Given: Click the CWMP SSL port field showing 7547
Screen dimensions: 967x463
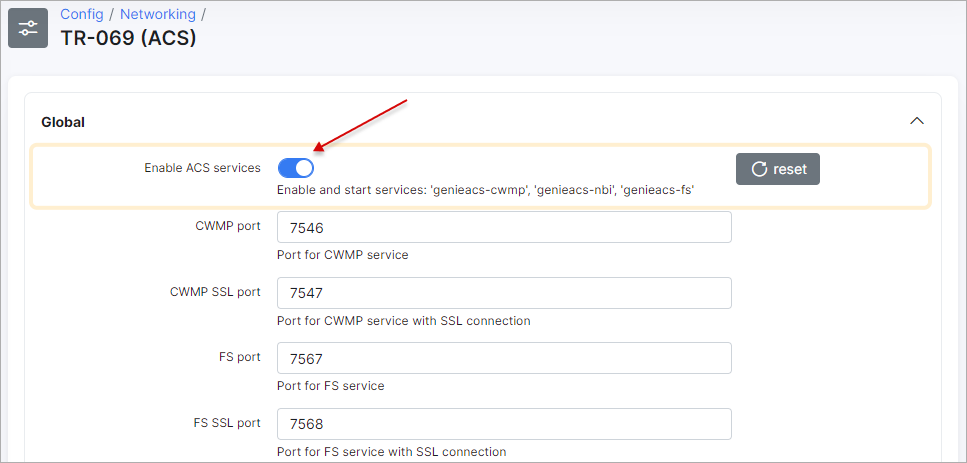Looking at the screenshot, I should pos(504,293).
